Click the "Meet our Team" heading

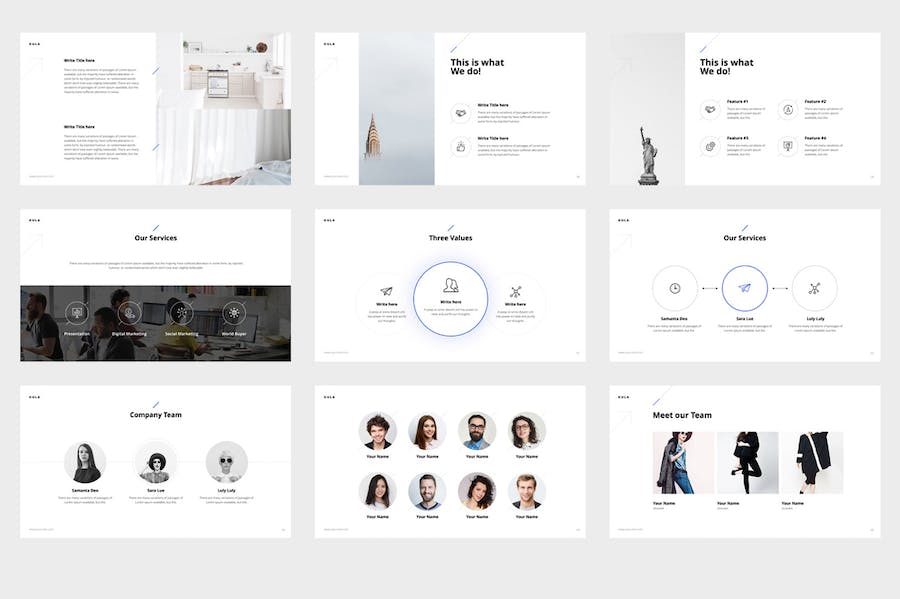682,415
